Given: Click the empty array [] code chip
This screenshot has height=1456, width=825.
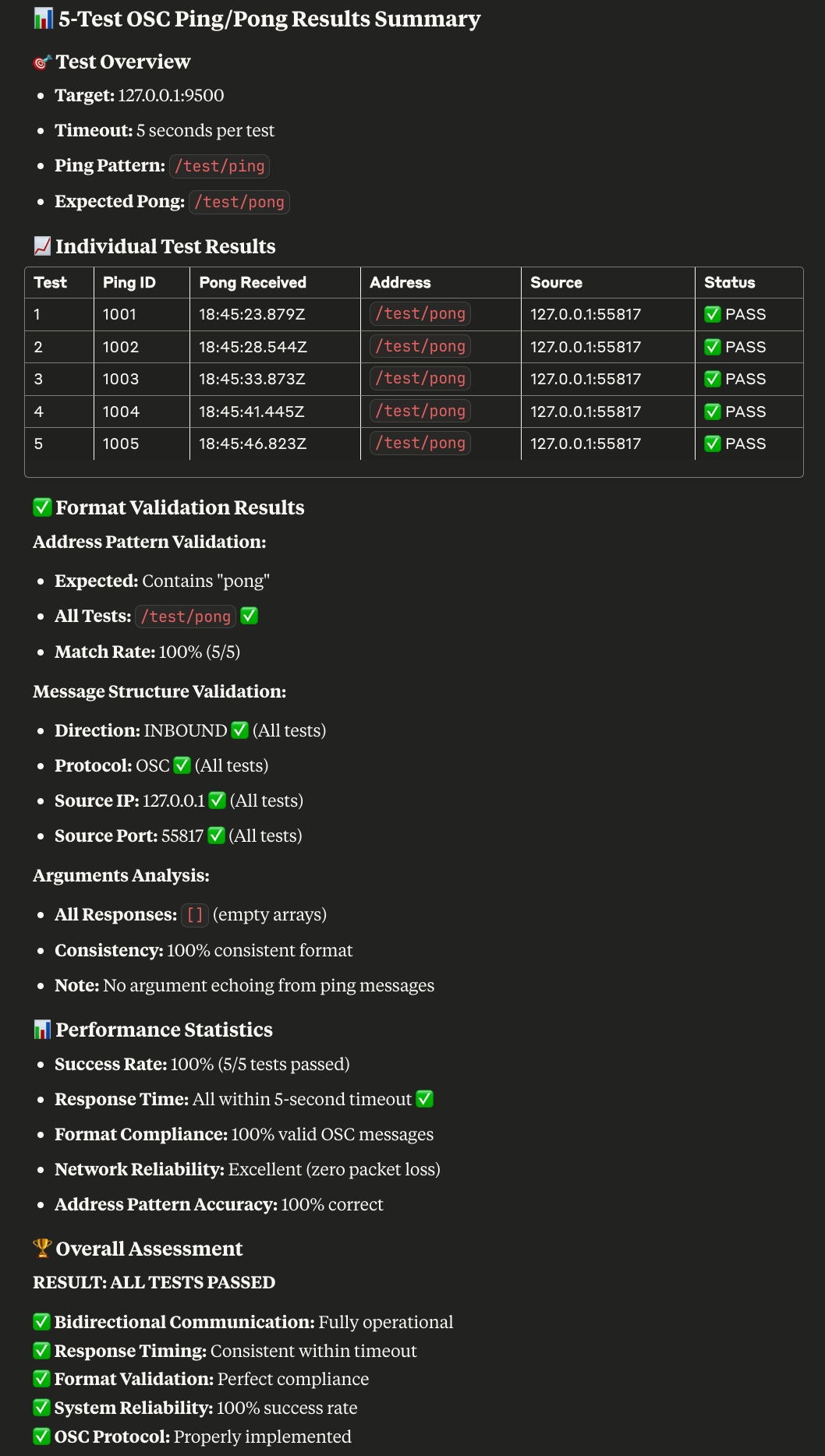Looking at the screenshot, I should [x=195, y=915].
